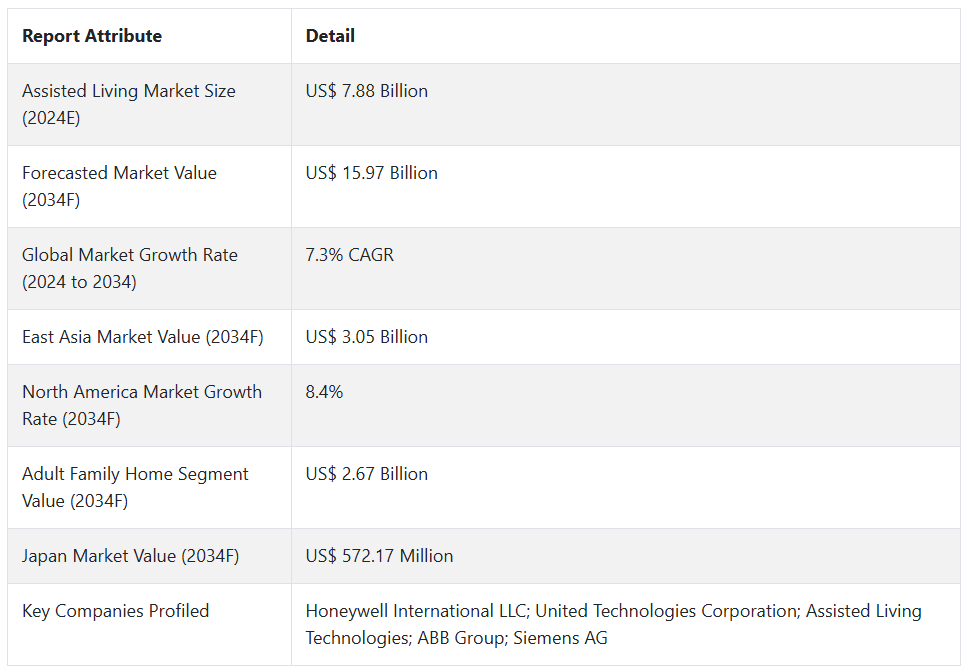Select the 'Adult Family Home Segment Value' cell
Image resolution: width=969 pixels, height=672 pixels.
click(135, 487)
